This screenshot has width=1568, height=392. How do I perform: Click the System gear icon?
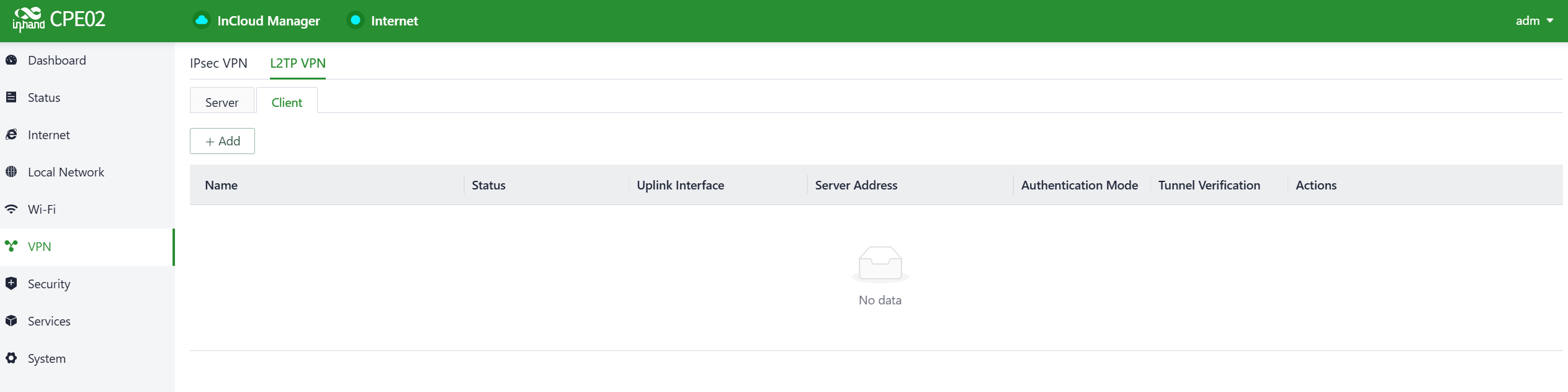(x=11, y=358)
